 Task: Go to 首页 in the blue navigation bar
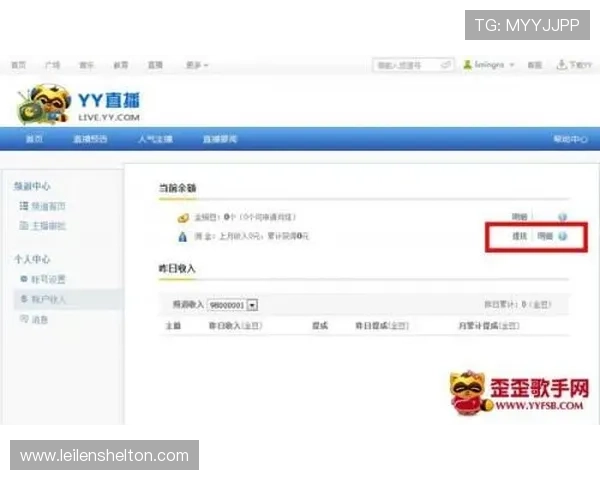tap(34, 139)
